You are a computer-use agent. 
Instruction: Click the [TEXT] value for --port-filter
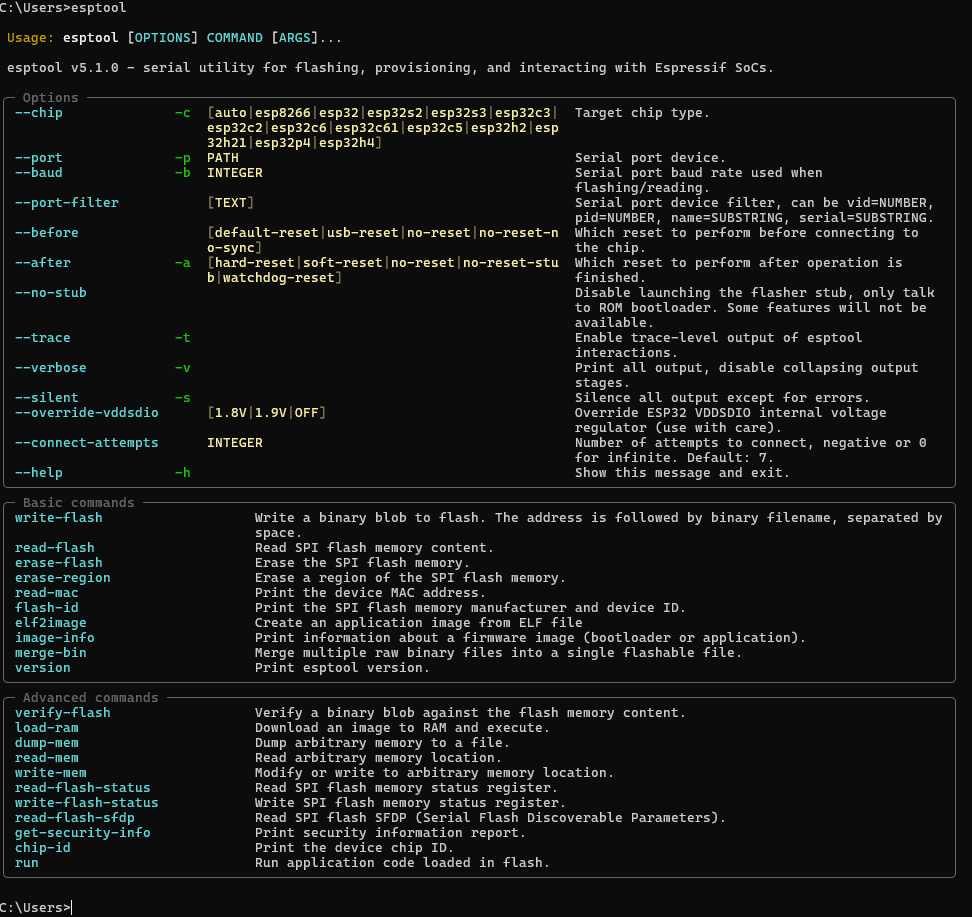[231, 203]
